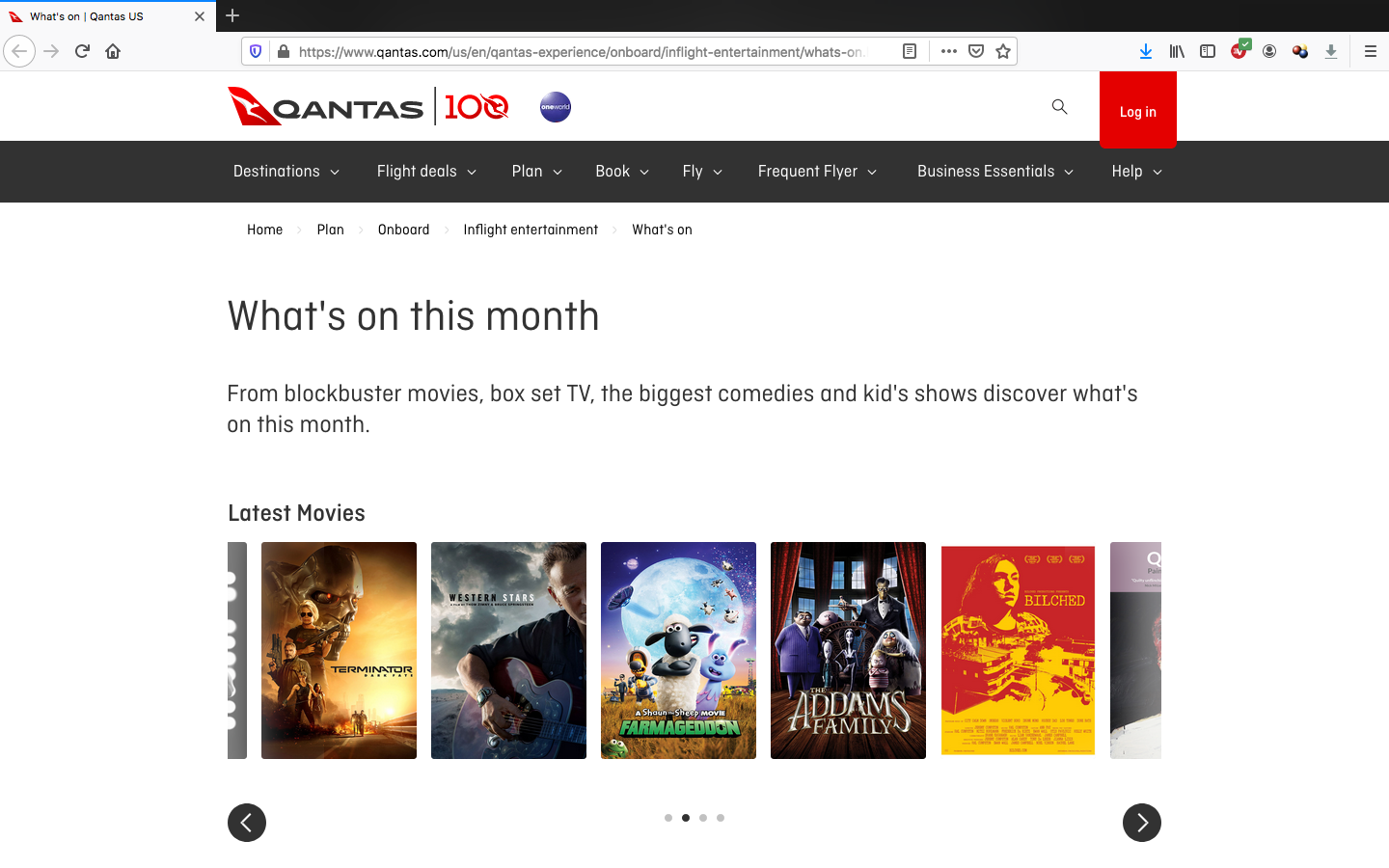
Task: Open a new browser tab
Action: [x=232, y=15]
